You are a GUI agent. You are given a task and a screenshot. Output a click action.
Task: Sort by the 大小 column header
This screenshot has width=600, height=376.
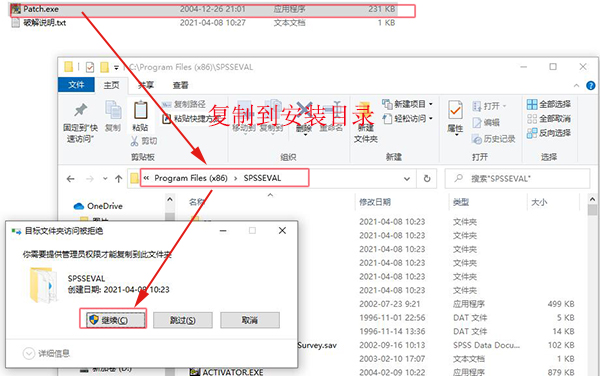coord(539,202)
